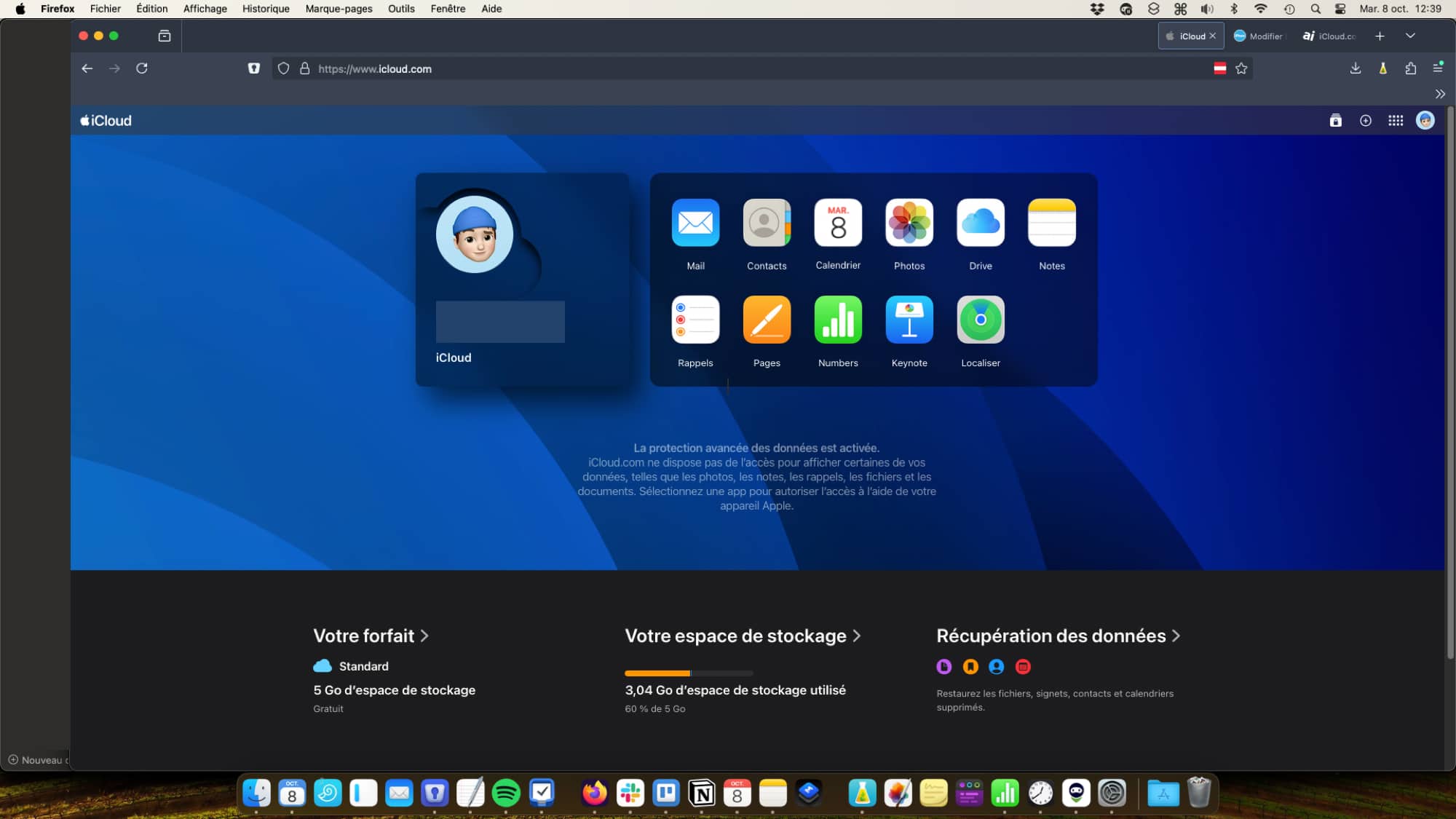Open the list all tabs dropdown
This screenshot has height=819, width=1456.
pos(1410,36)
